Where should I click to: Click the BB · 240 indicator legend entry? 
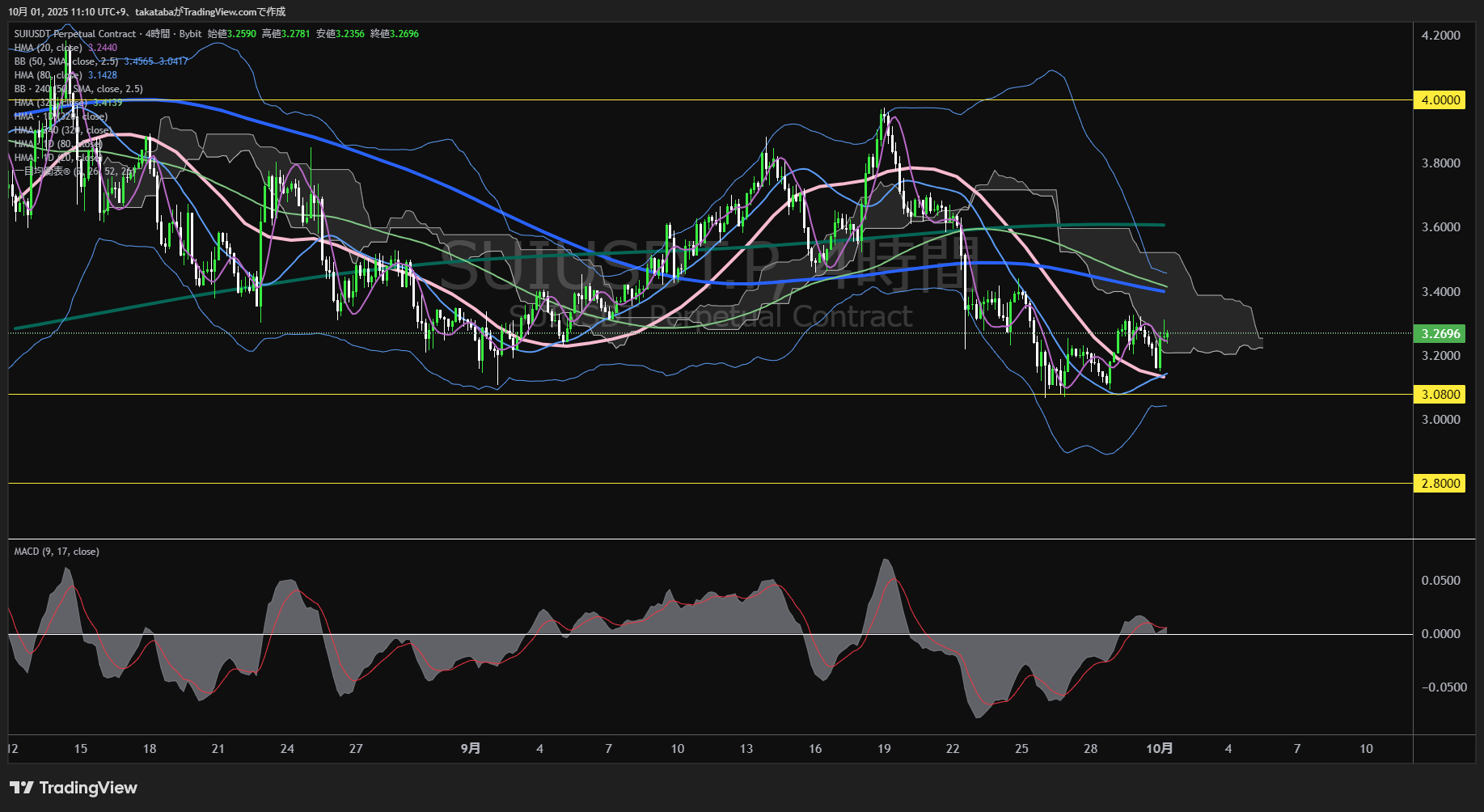[78, 89]
